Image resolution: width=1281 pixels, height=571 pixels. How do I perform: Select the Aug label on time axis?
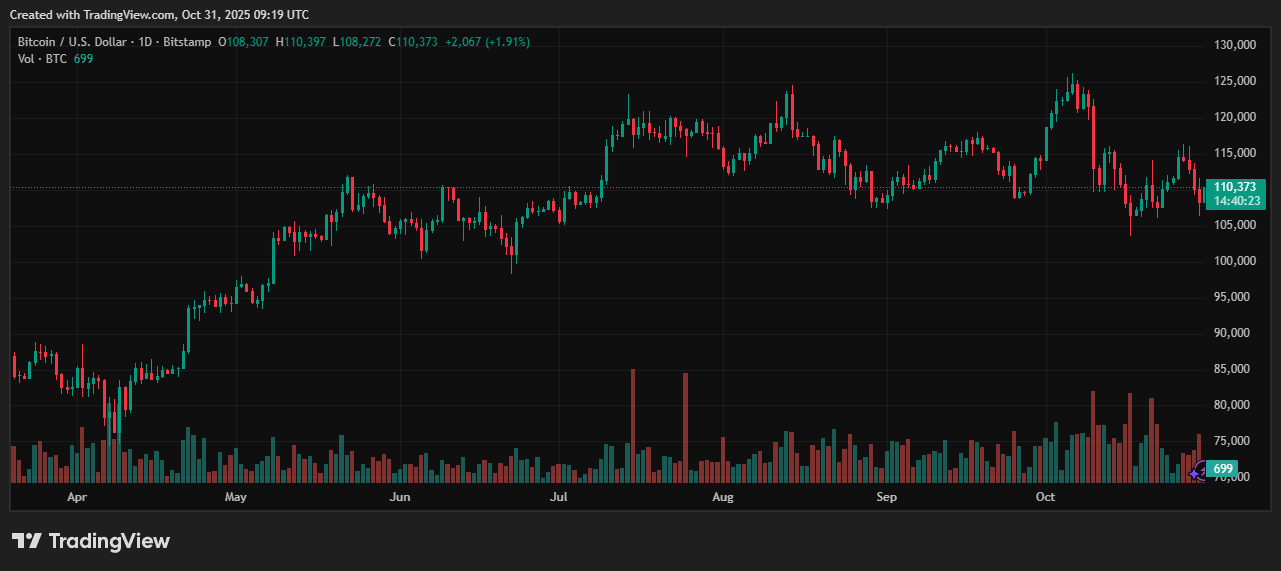pyautogui.click(x=723, y=497)
